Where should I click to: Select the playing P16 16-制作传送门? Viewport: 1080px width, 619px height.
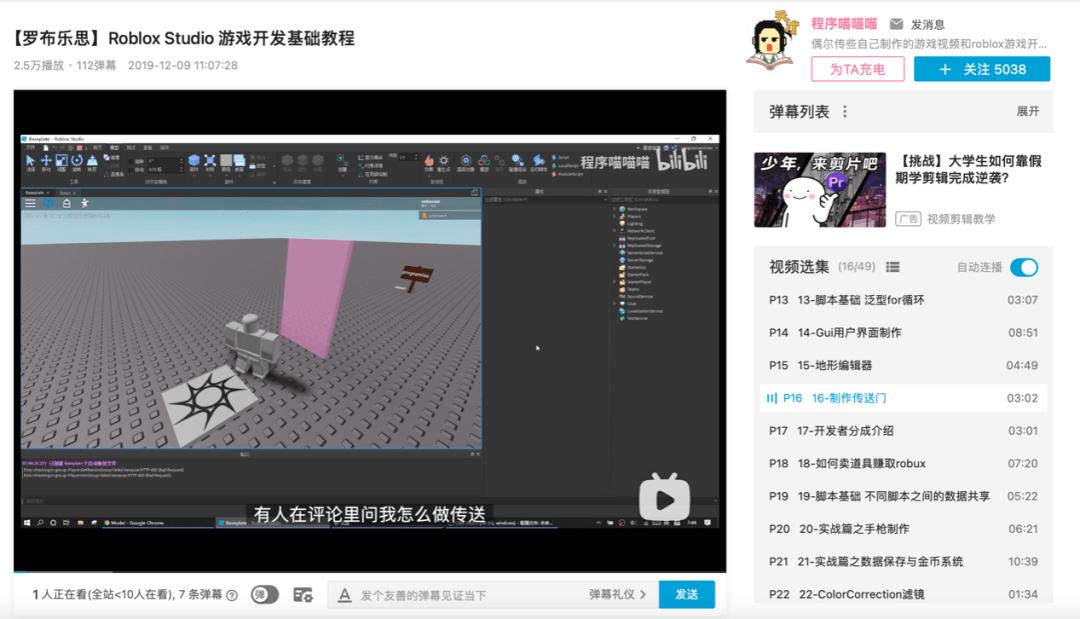coord(903,398)
